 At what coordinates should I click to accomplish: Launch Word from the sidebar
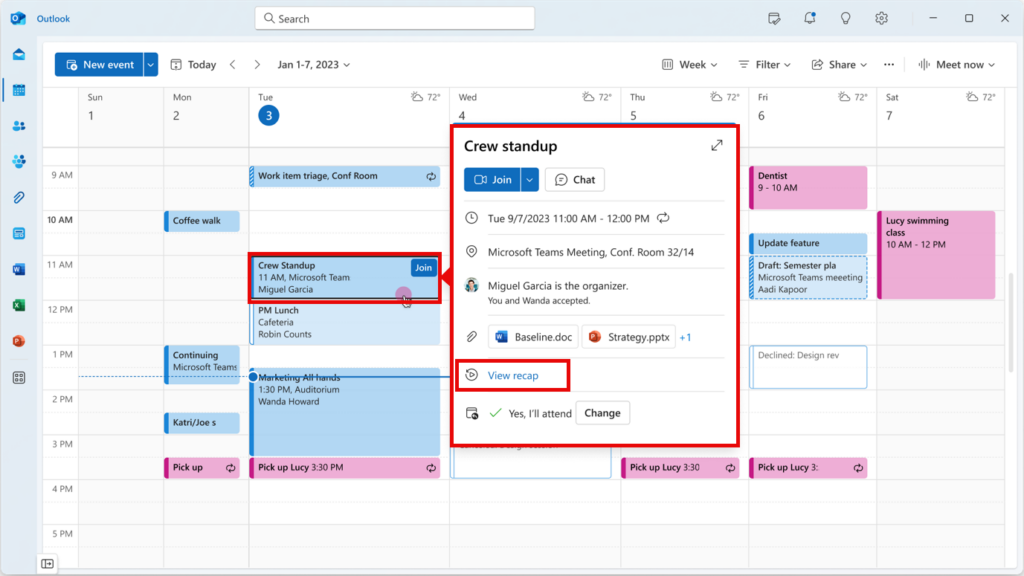click(x=19, y=269)
